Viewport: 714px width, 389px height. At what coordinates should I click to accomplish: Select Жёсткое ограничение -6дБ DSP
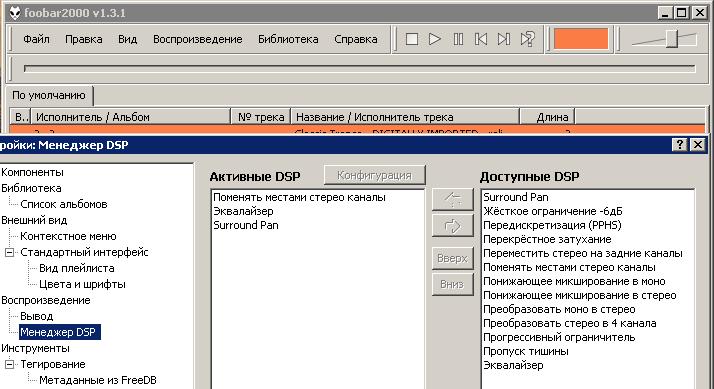coord(552,211)
